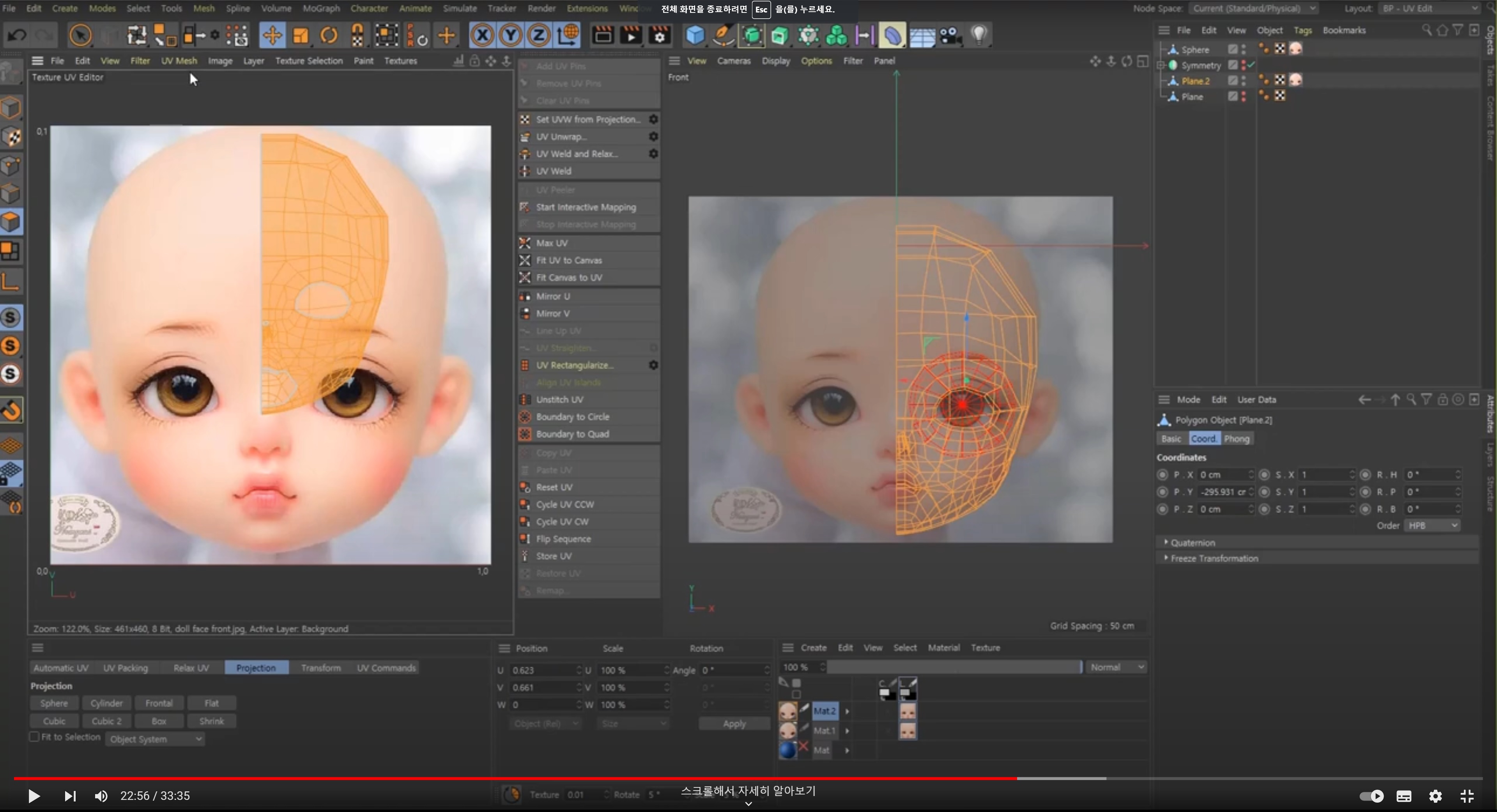Select Mat.2 material thumbnail
Screen dimensions: 1497x812
click(x=787, y=711)
